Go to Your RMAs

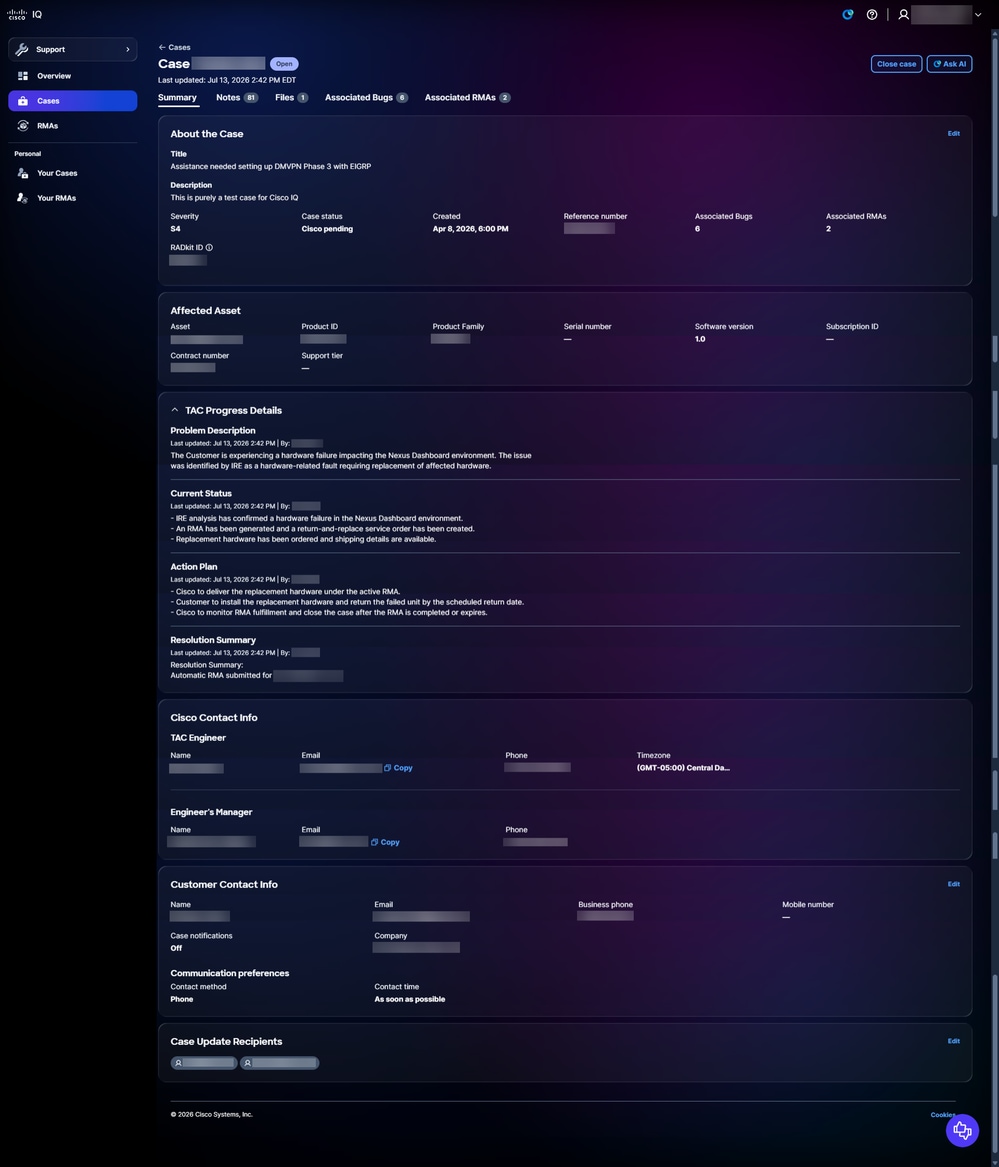coord(72,198)
